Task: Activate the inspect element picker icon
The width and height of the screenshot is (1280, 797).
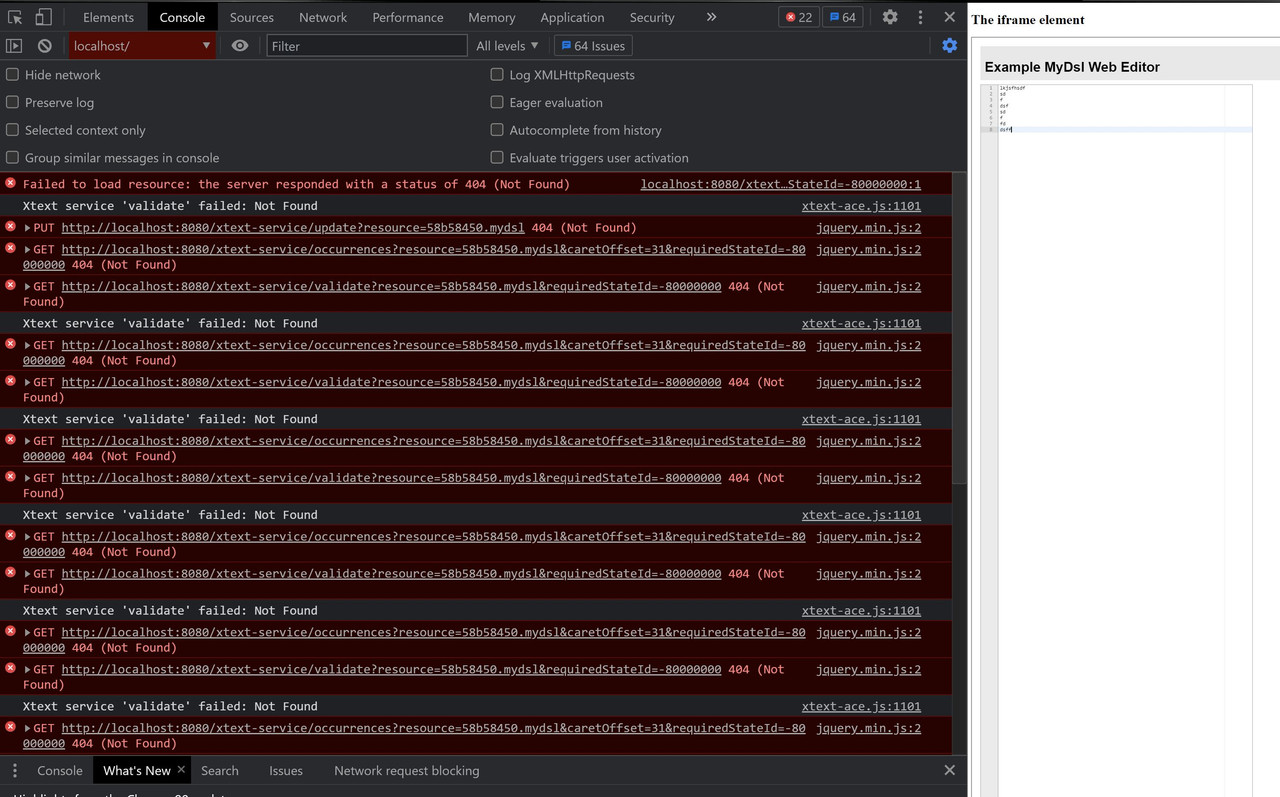Action: [x=15, y=17]
